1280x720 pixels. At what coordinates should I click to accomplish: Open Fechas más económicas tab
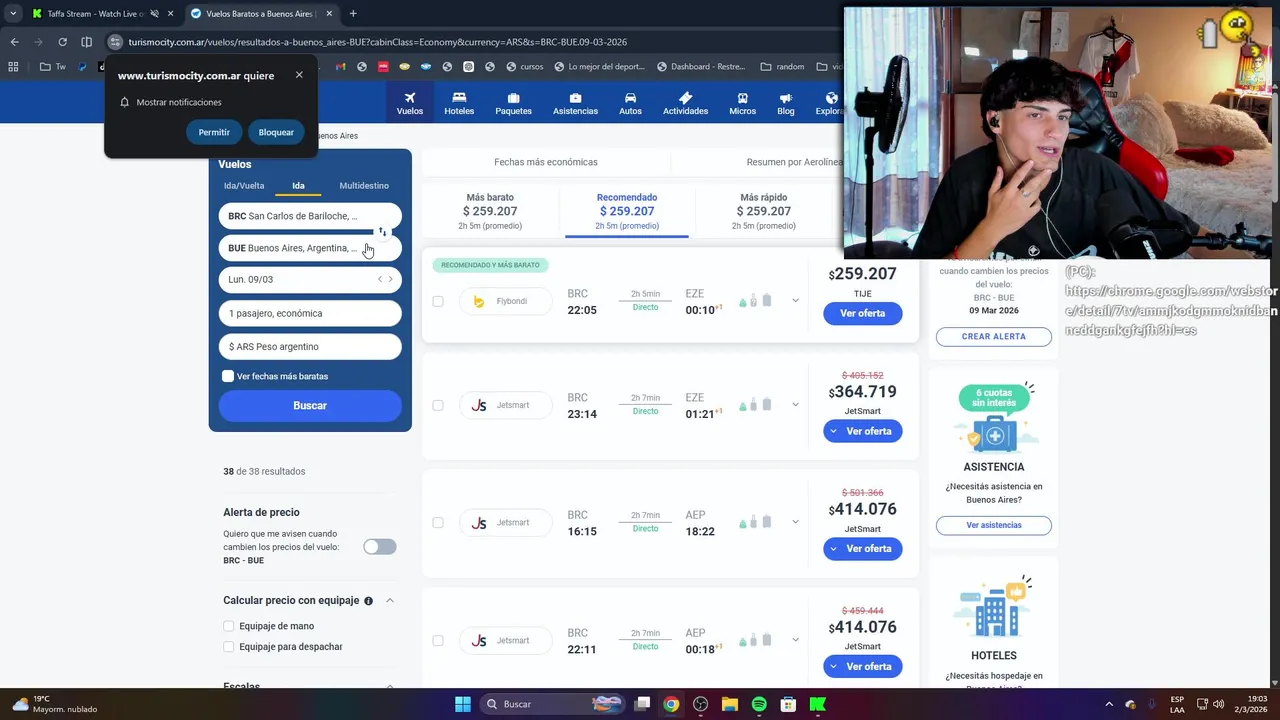click(x=546, y=162)
